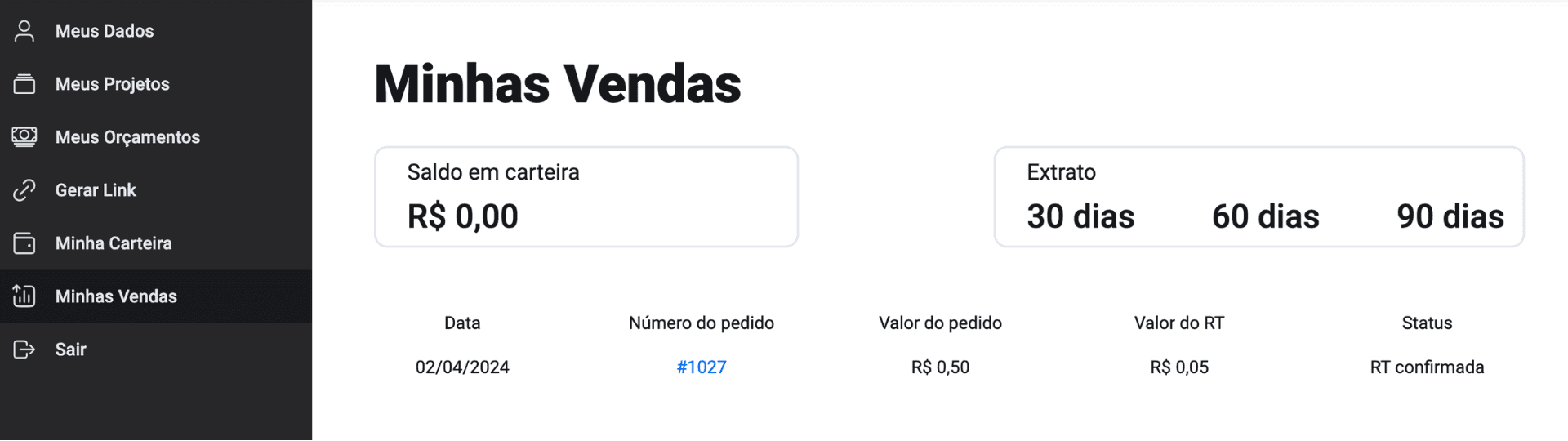Open the Meus Dados menu item
This screenshot has height=441, width=1568.
click(105, 31)
